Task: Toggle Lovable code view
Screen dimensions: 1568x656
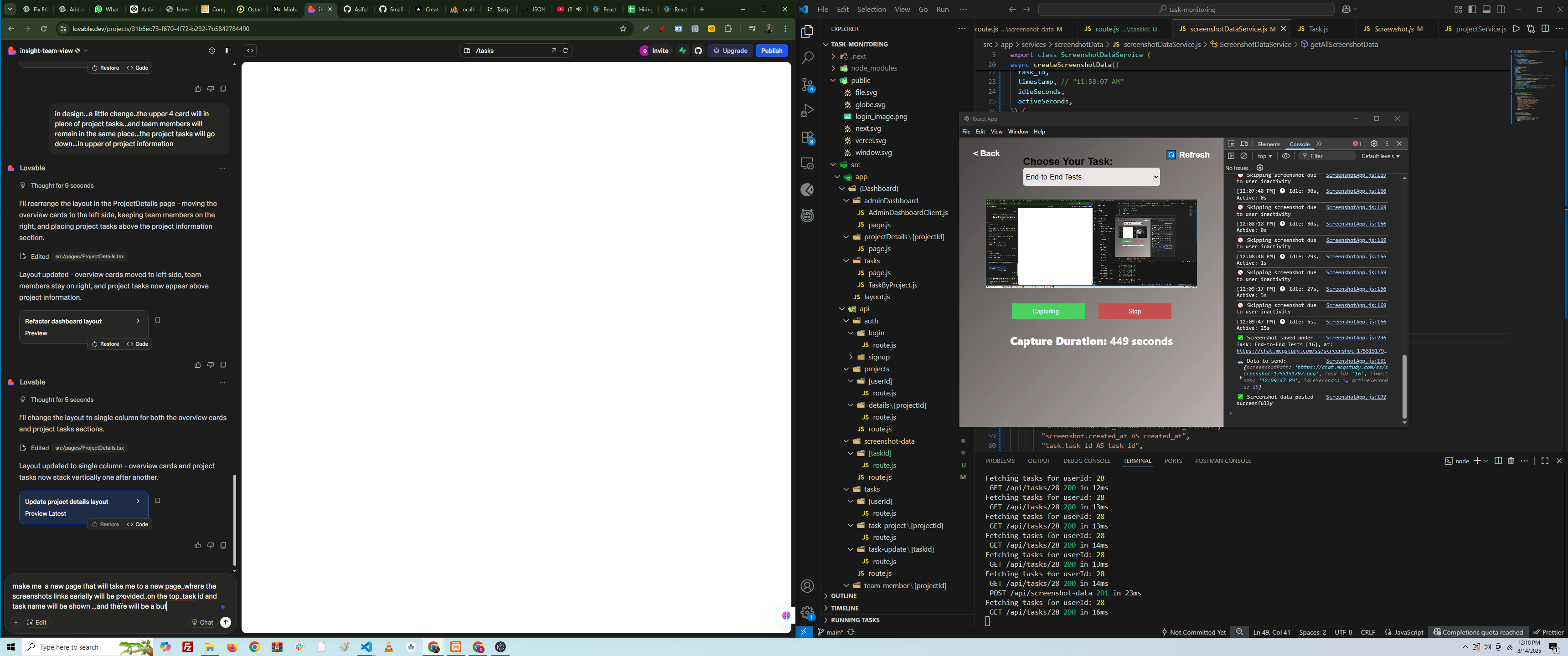Action: 250,51
